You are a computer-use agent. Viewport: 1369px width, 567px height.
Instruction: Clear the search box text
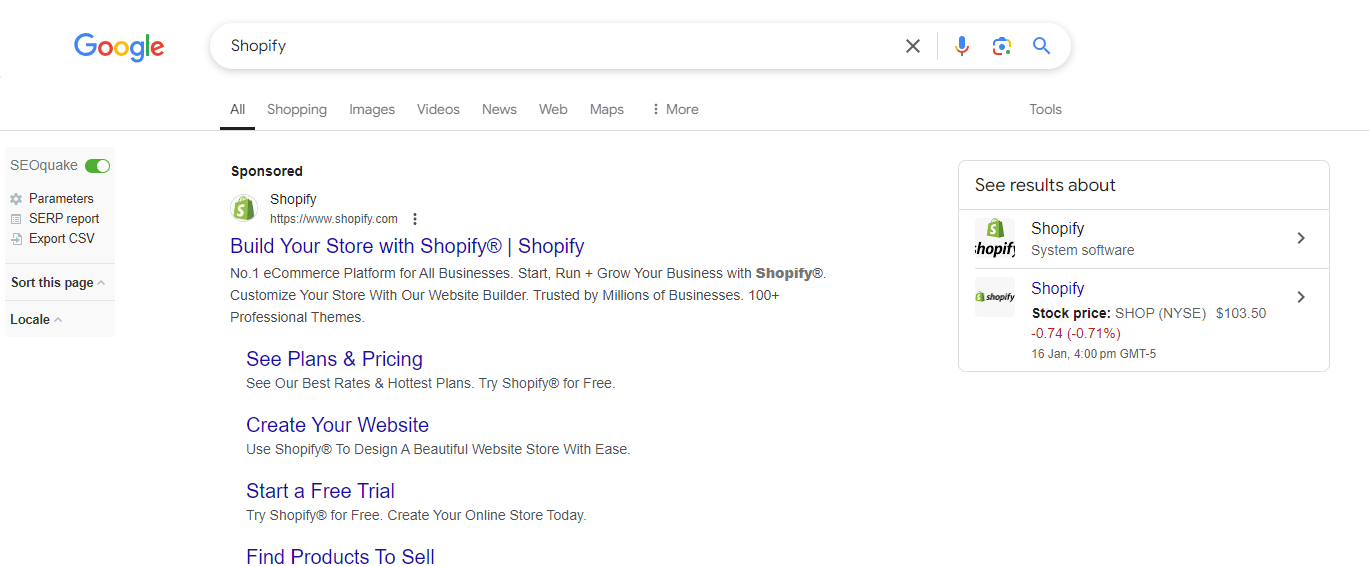(912, 46)
